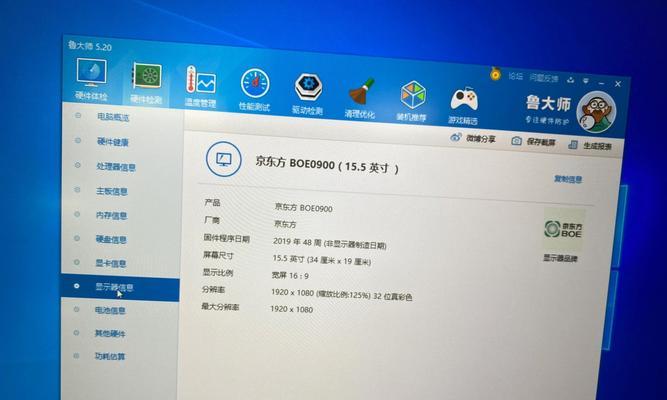This screenshot has height=400, width=667.
Task: Click the 宽屏 16 : 9 aspect ratio value
Action: tap(291, 276)
